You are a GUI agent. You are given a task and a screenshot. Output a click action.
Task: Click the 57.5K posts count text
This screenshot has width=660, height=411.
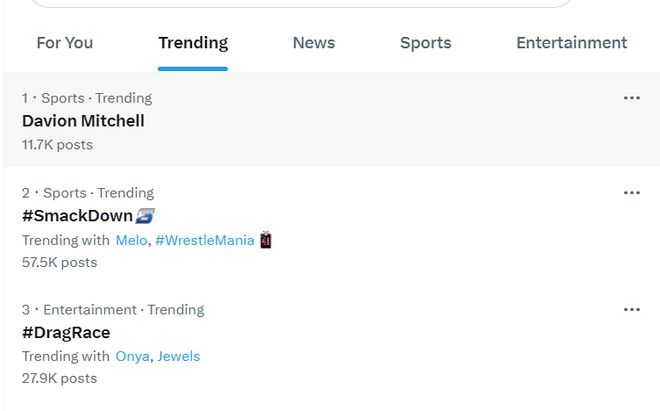pyautogui.click(x=60, y=262)
